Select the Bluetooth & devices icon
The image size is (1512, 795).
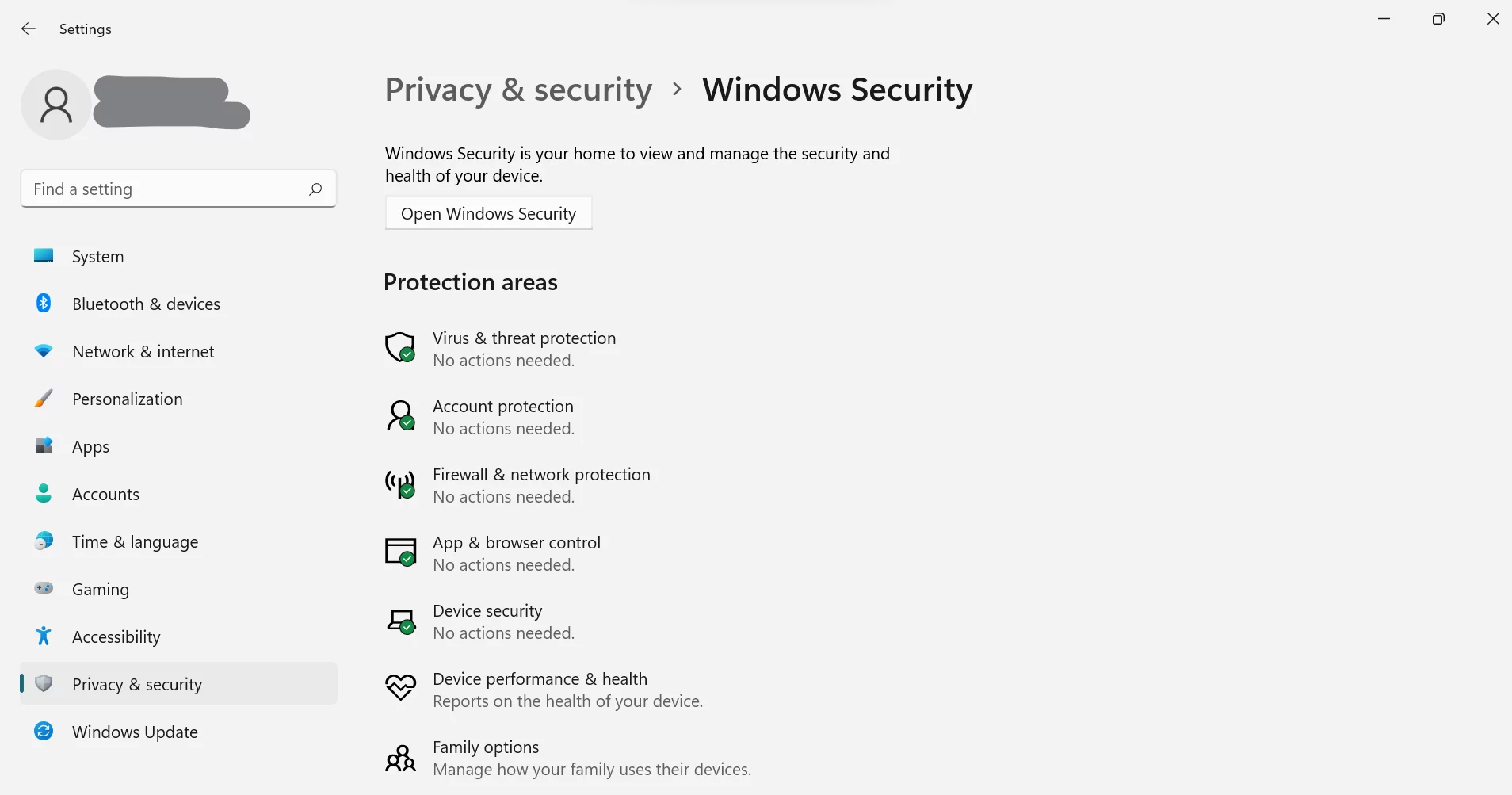[x=43, y=304]
